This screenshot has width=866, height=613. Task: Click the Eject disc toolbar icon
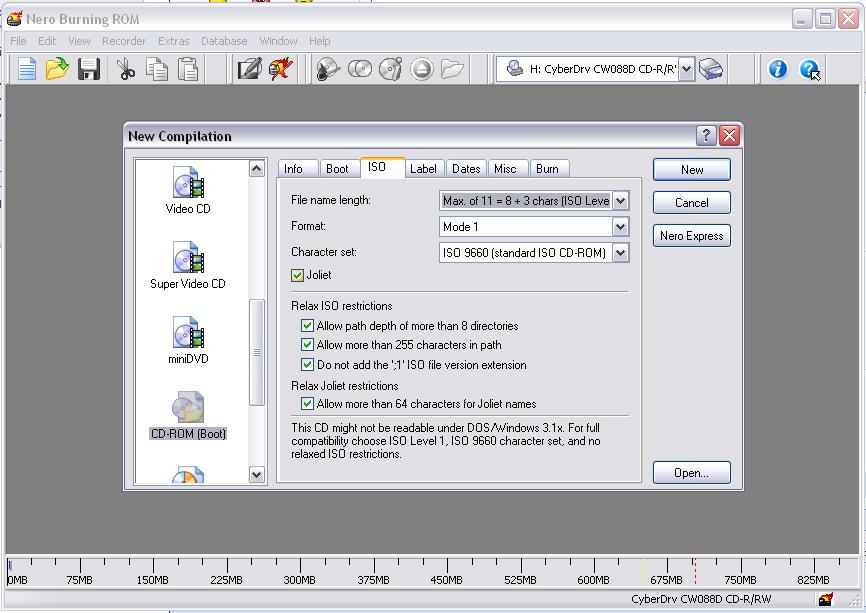tap(422, 69)
